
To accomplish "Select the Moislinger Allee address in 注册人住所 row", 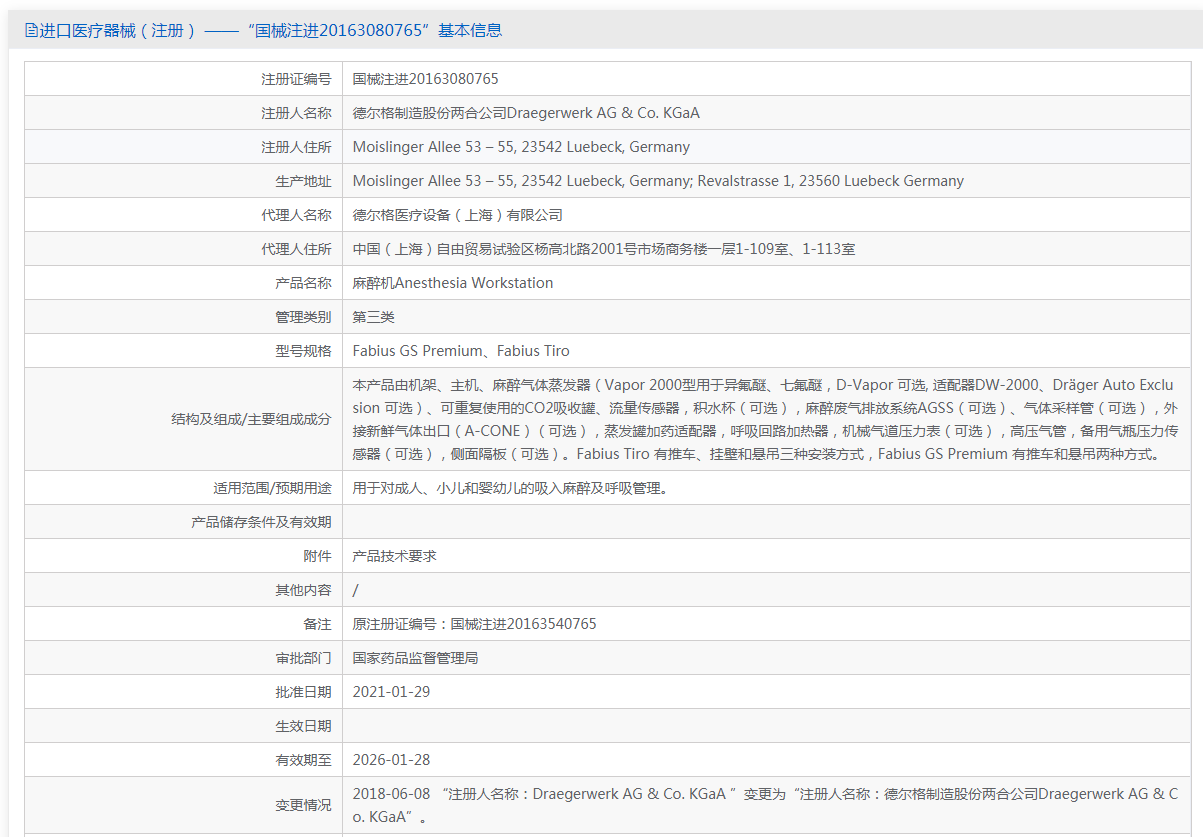I will pyautogui.click(x=521, y=147).
